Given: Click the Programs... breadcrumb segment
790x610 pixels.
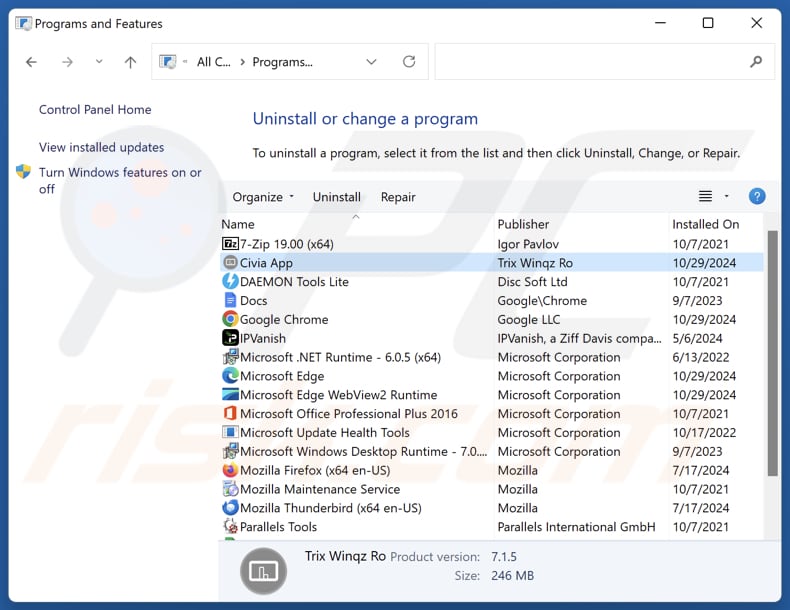Looking at the screenshot, I should [x=283, y=61].
